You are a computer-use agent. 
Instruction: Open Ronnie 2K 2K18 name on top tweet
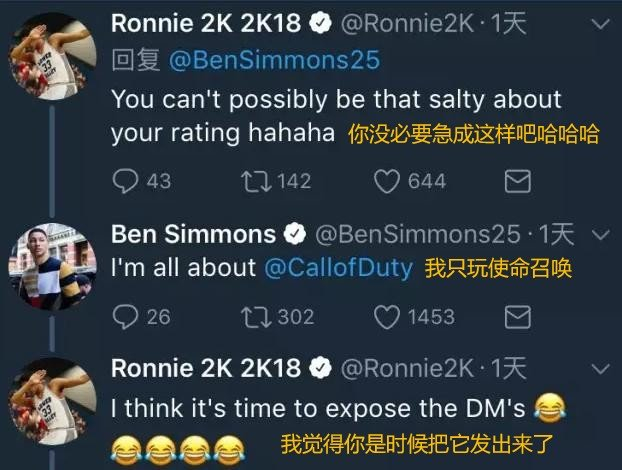pos(206,23)
